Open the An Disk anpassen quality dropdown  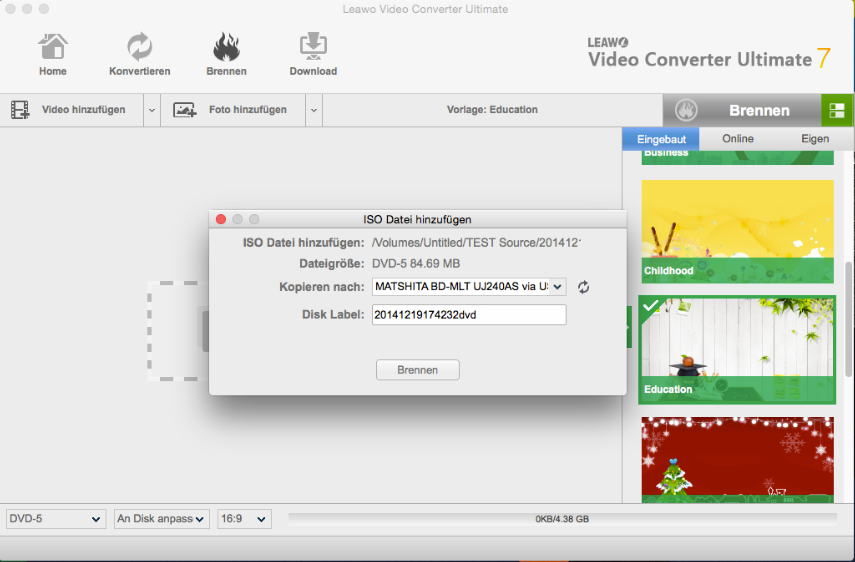click(x=161, y=519)
